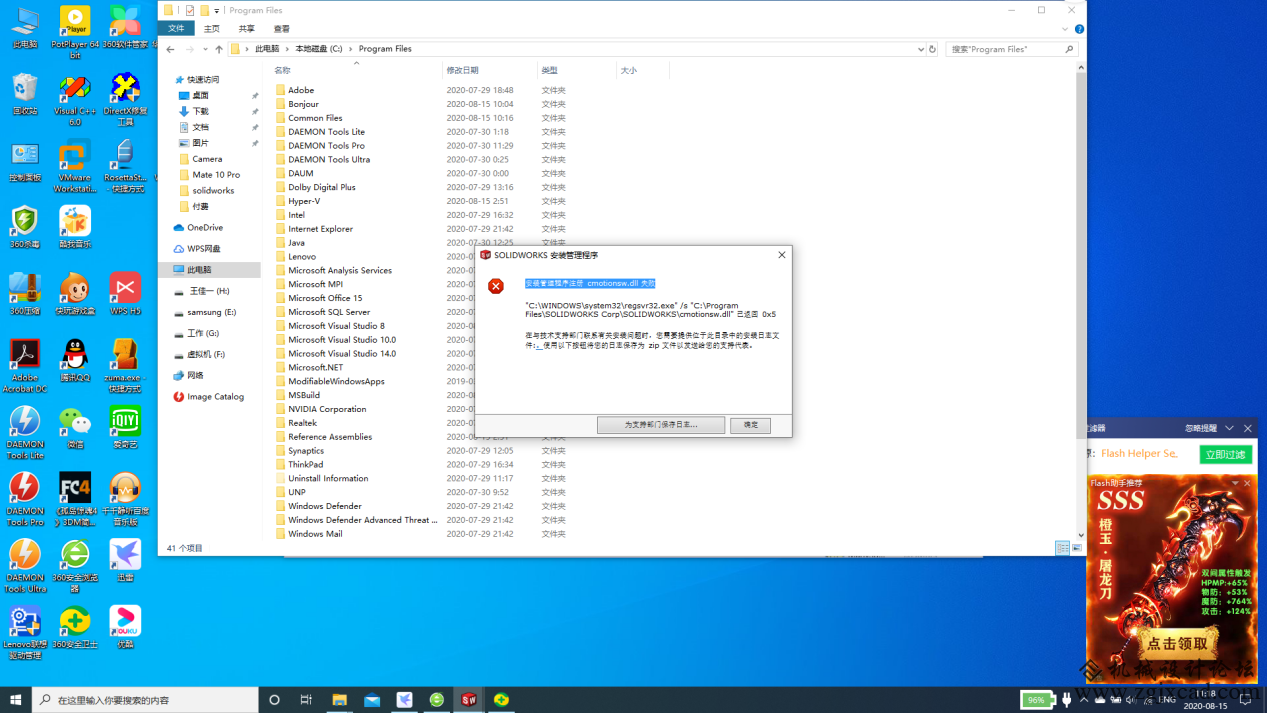Open VMware Workstation desktop icon
This screenshot has height=713, width=1267.
coord(75,166)
